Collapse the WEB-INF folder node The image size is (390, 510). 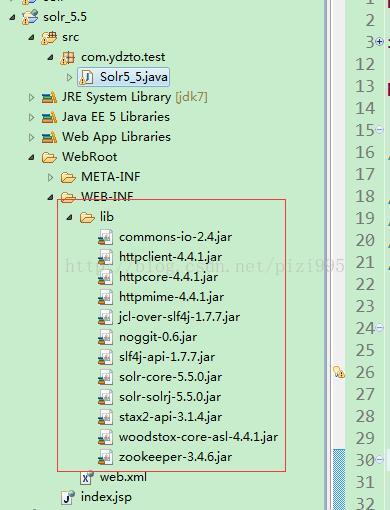pos(51,197)
